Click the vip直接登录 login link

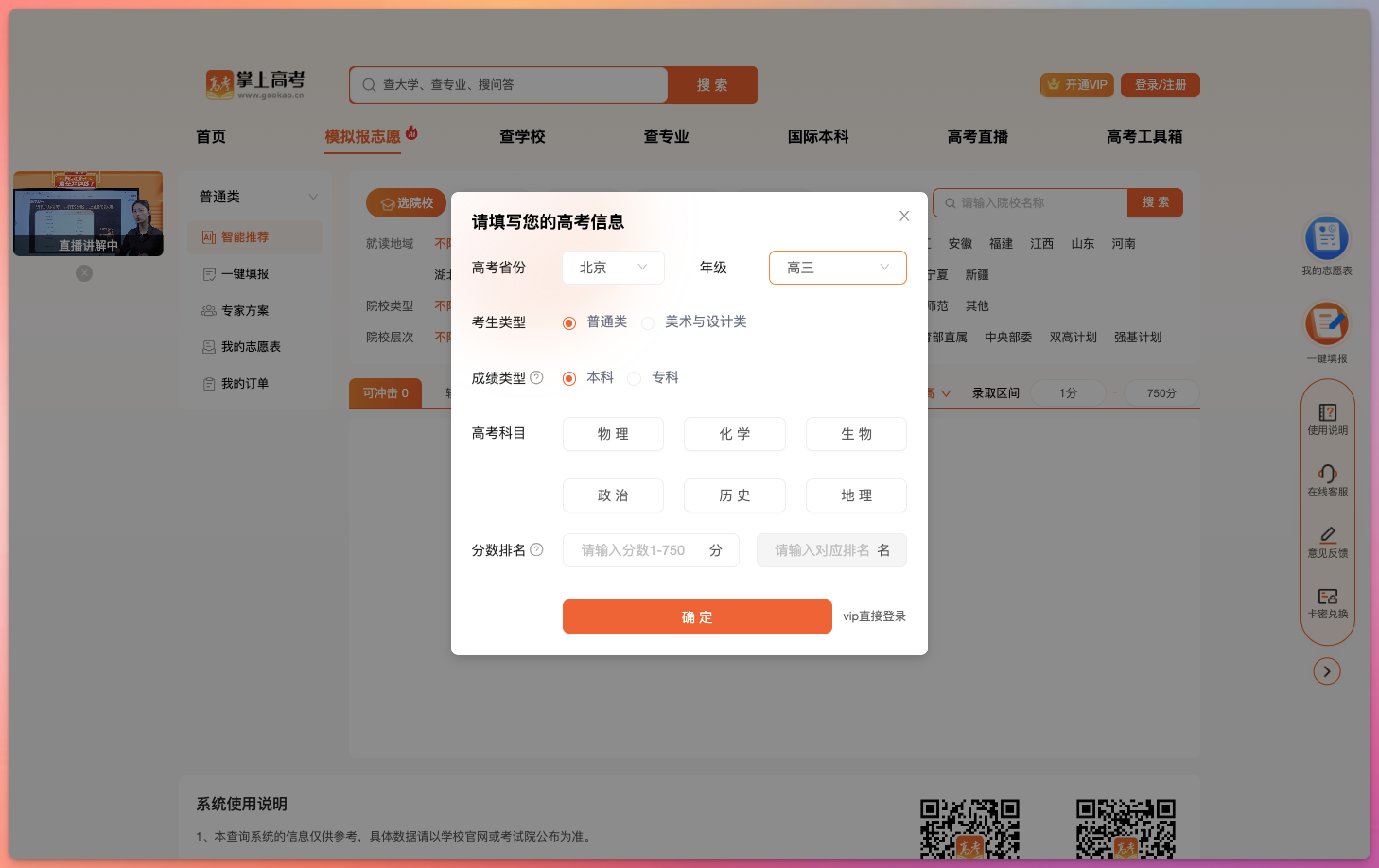[x=873, y=616]
